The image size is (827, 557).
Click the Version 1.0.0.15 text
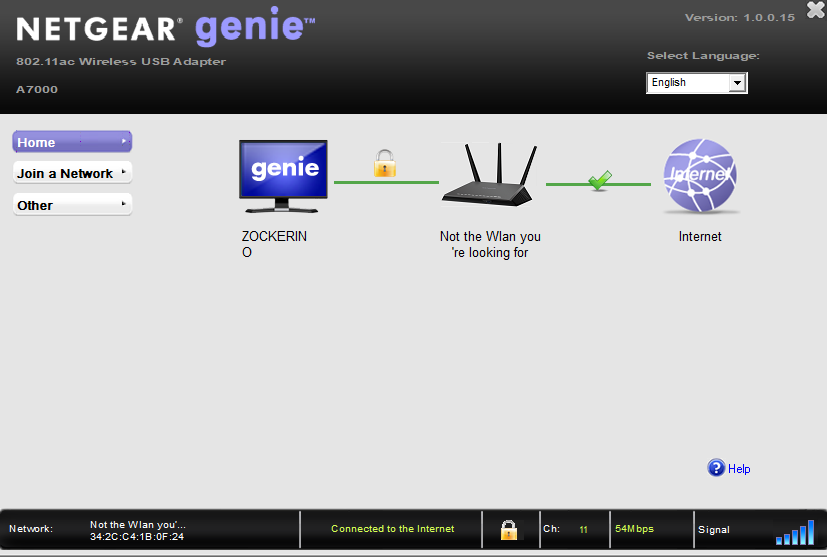[x=739, y=17]
